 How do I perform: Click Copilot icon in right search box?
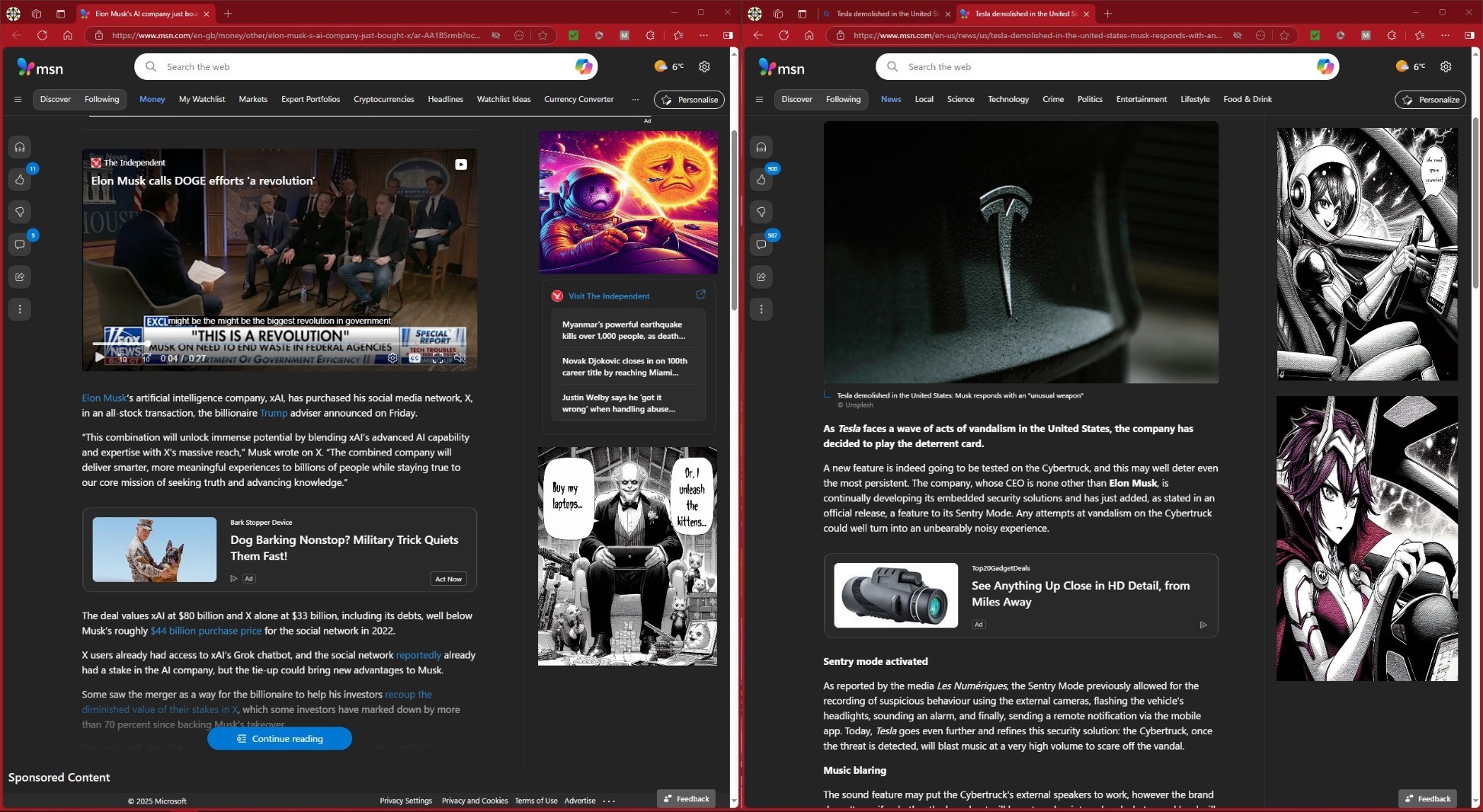[1325, 67]
